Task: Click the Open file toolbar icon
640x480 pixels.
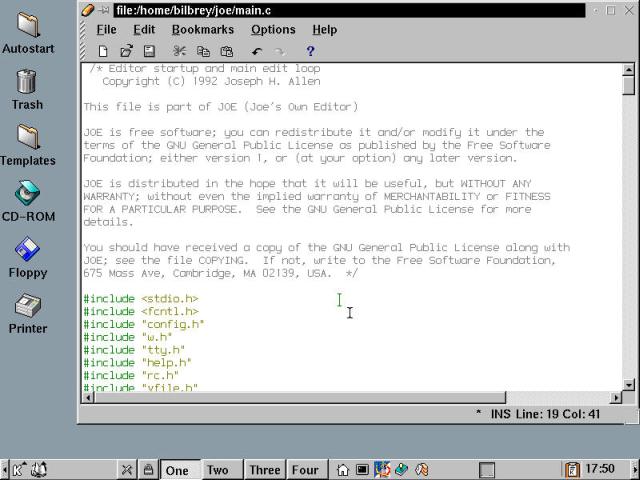Action: [126, 51]
